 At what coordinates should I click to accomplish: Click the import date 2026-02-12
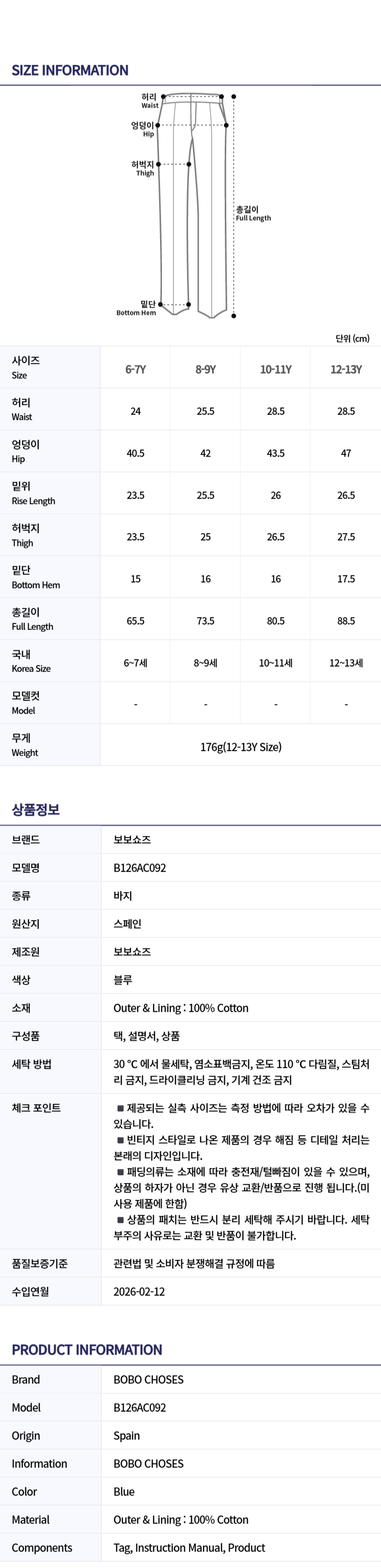pos(139,1292)
